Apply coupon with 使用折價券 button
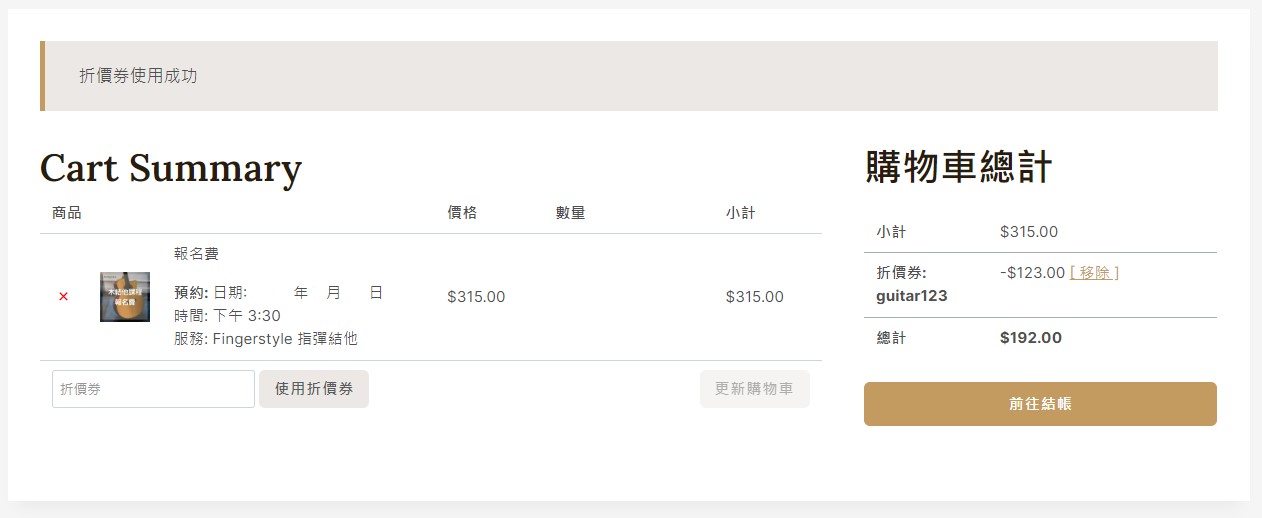Screen dimensions: 1262x518 click(314, 389)
